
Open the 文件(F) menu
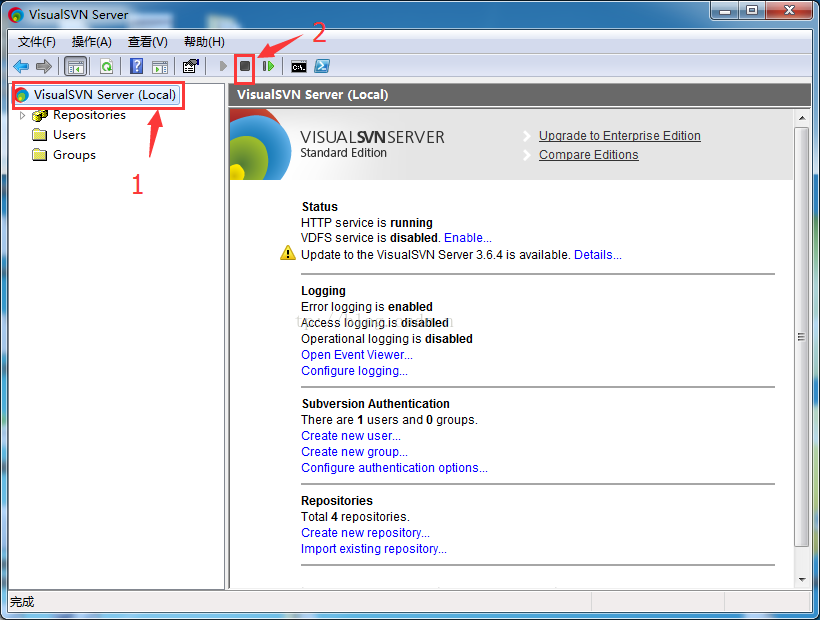(x=37, y=41)
